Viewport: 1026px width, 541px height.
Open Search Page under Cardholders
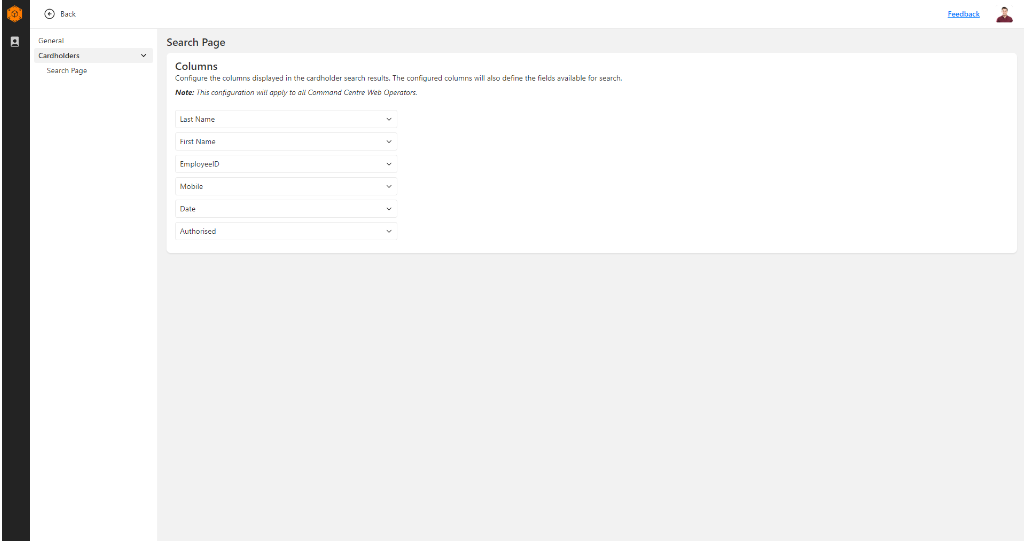click(67, 71)
